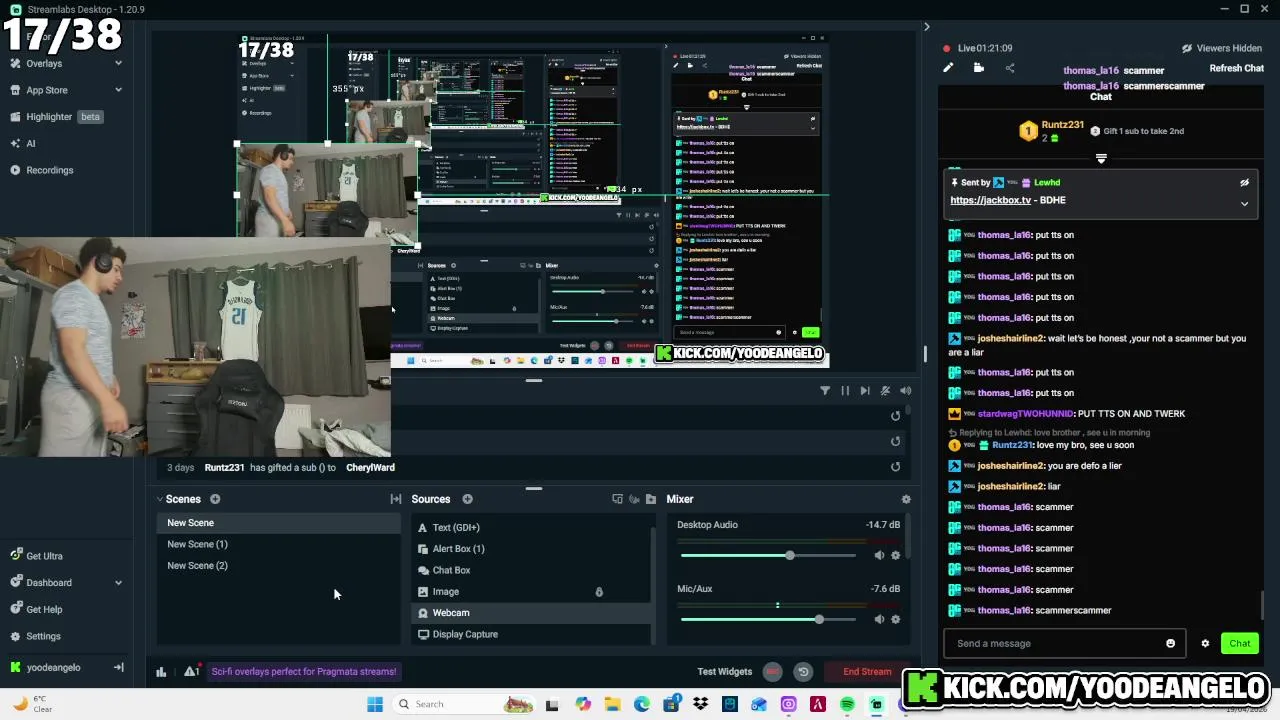Select the Display Capture source
This screenshot has width=1280, height=720.
pyautogui.click(x=531, y=634)
